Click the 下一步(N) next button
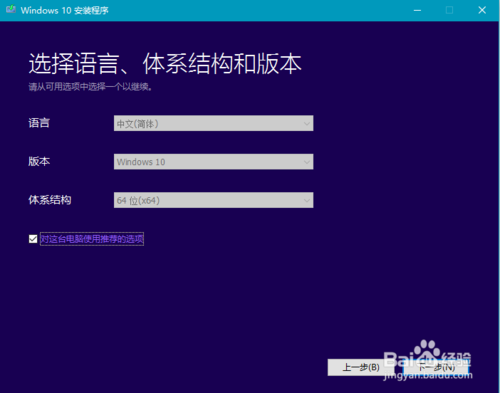Image resolution: width=500 pixels, height=393 pixels. [x=437, y=367]
